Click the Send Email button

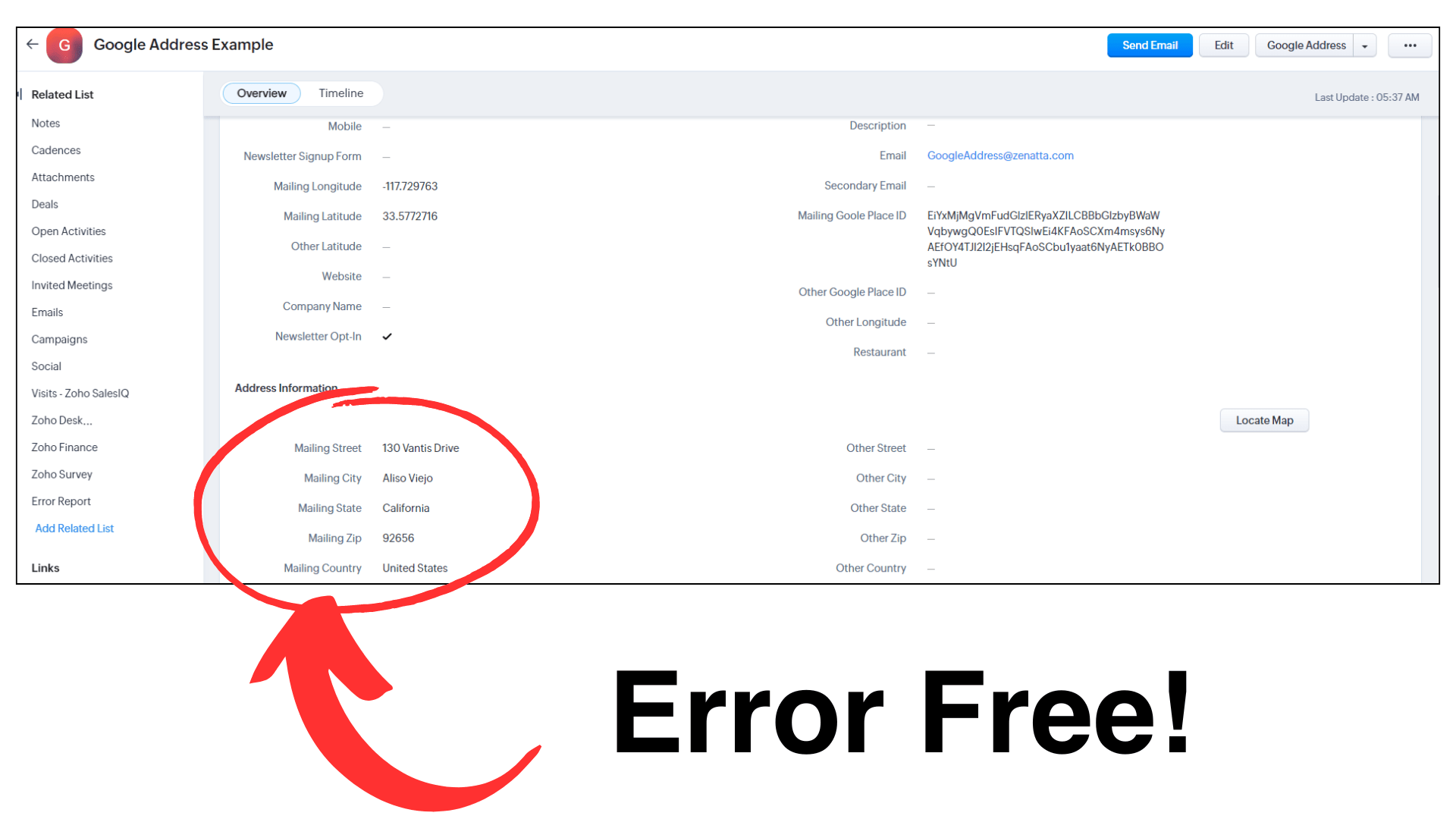[x=1148, y=45]
